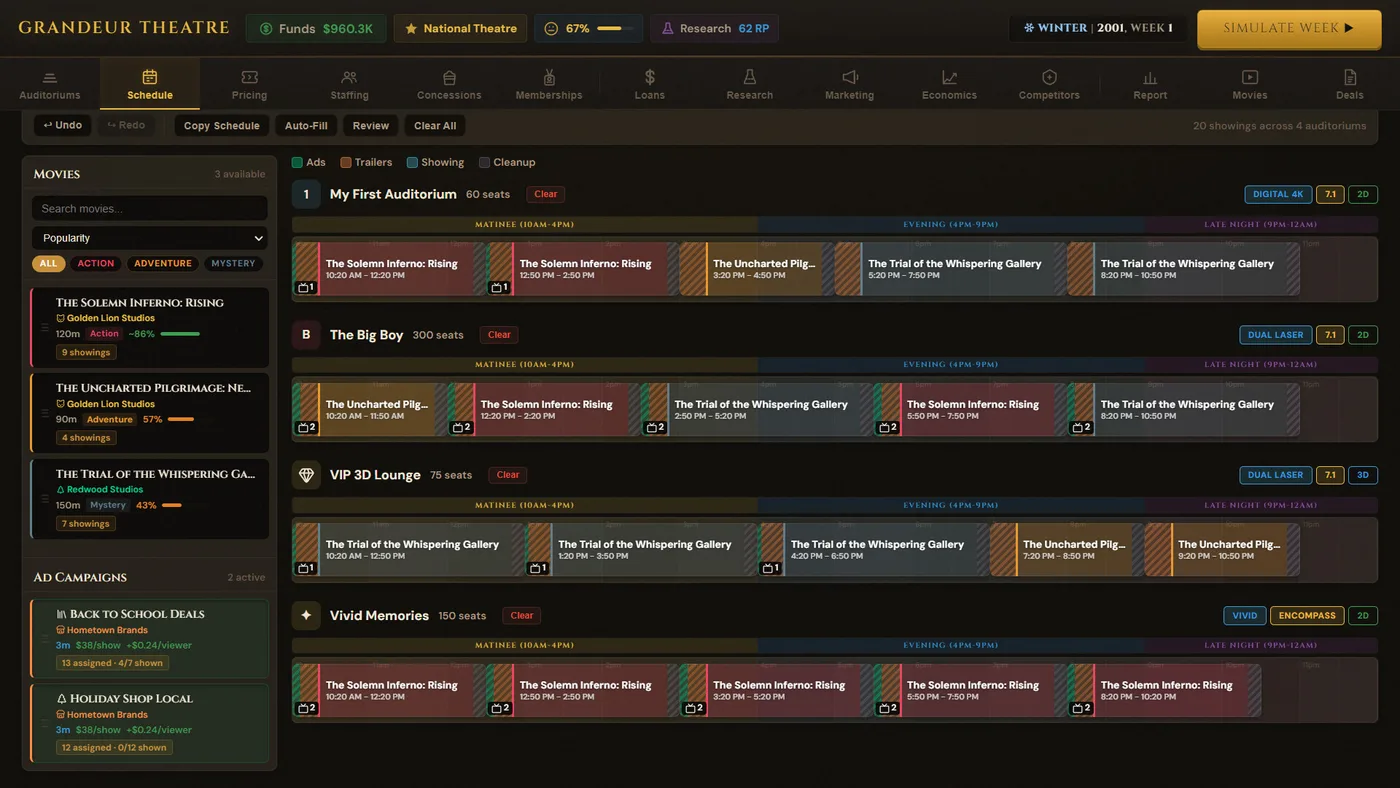The height and width of the screenshot is (788, 1400).
Task: Click the Simulate Week button
Action: click(1289, 28)
